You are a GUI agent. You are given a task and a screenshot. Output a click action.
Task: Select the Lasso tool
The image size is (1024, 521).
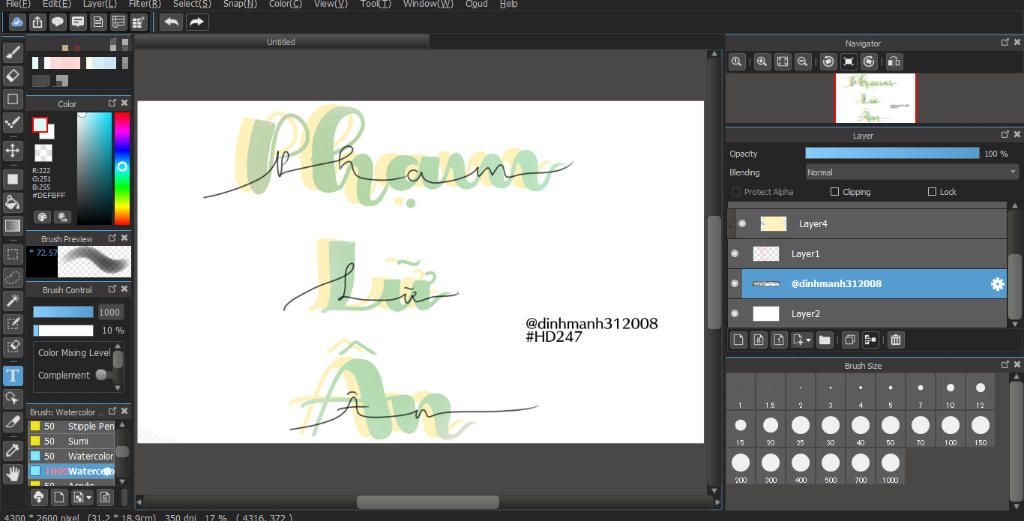[12, 277]
